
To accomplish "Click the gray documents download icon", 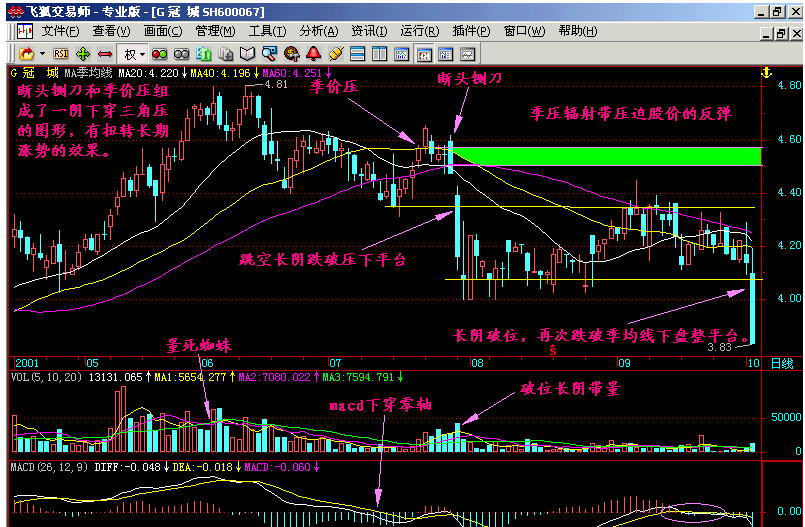I will (226, 54).
